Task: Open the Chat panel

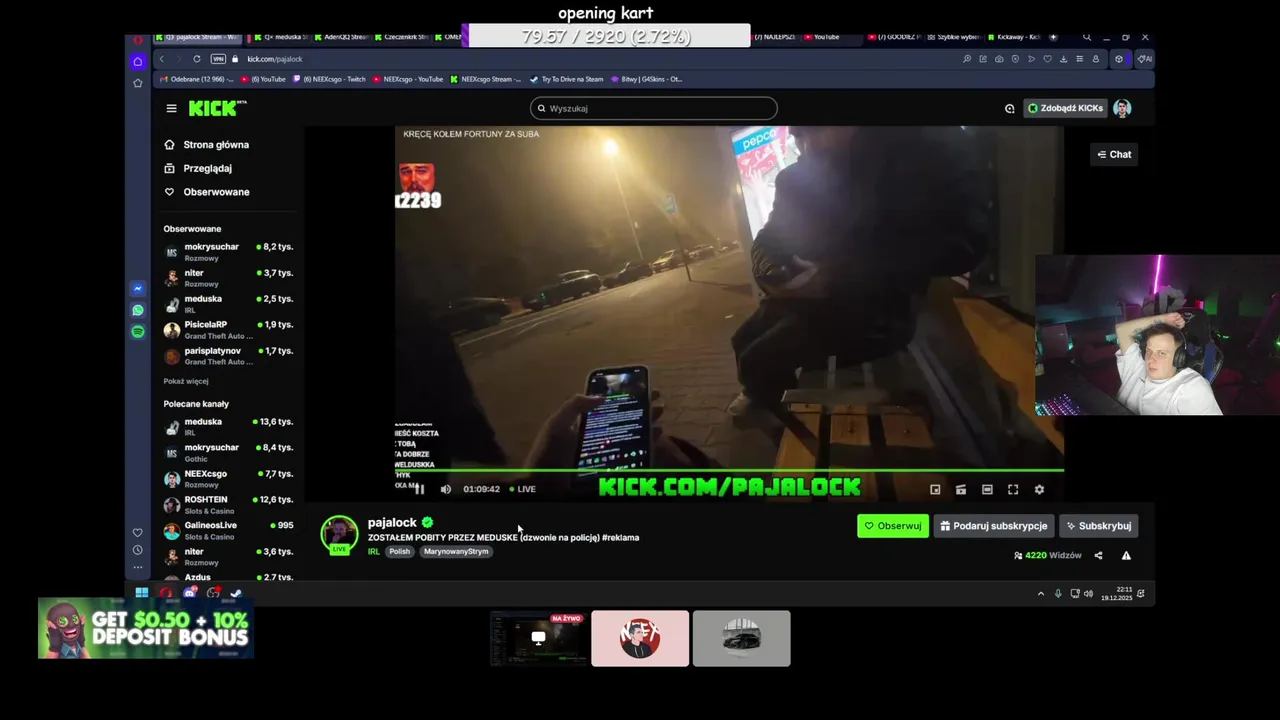Action: [1114, 154]
